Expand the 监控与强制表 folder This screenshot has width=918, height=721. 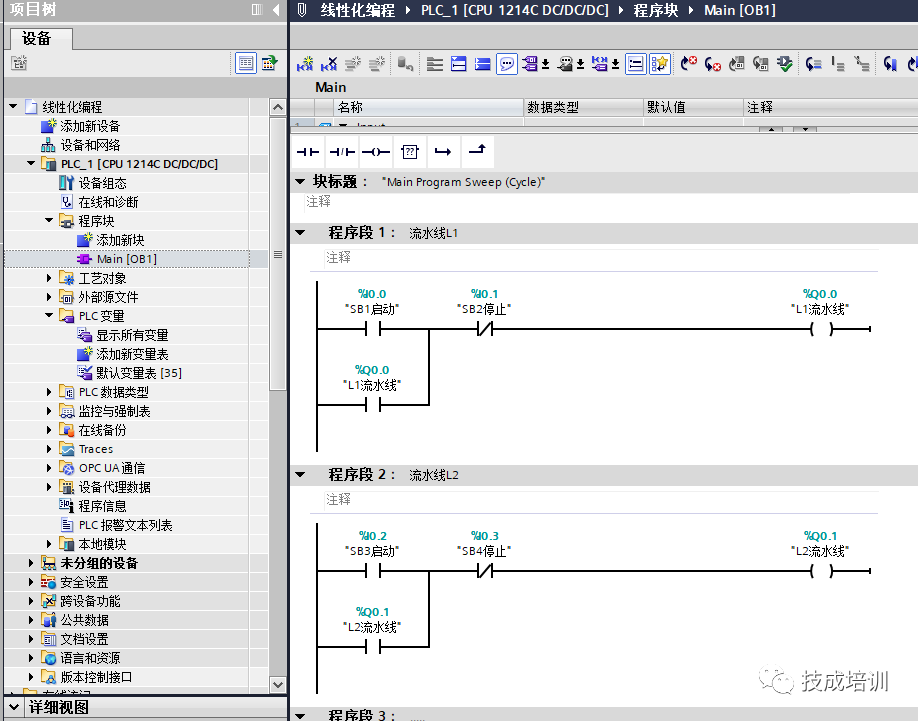49,411
